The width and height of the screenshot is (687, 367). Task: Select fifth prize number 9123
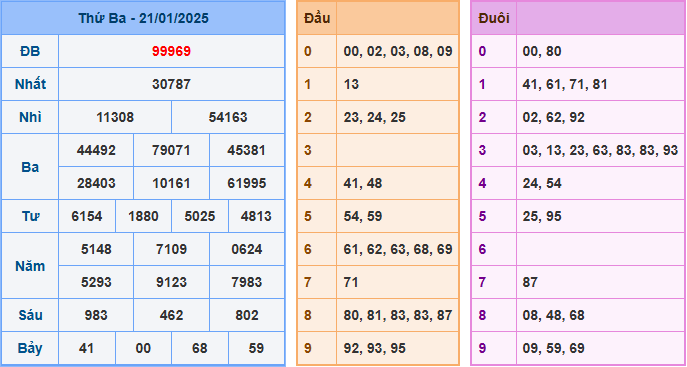click(171, 282)
